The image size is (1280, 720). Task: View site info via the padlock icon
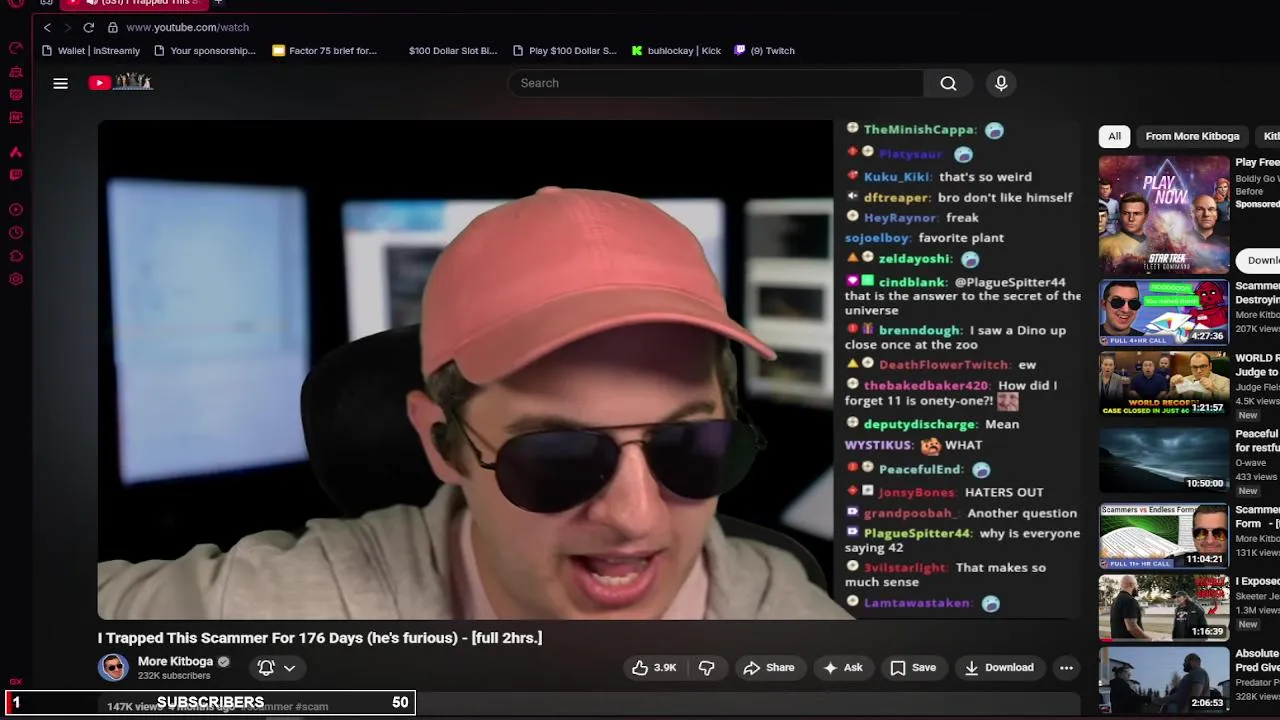pos(113,27)
